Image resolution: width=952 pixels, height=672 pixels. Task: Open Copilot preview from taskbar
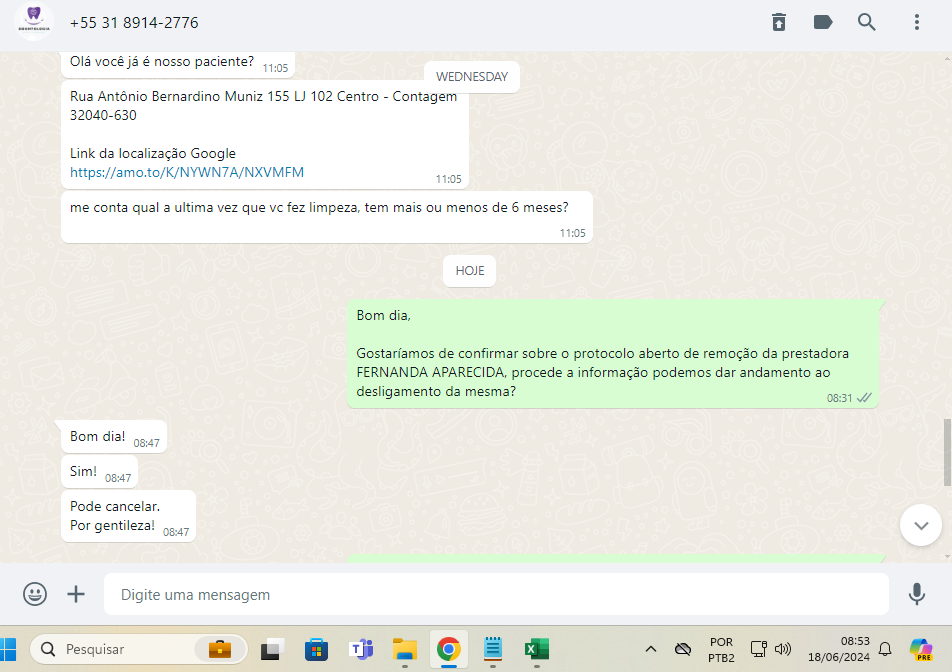(921, 649)
